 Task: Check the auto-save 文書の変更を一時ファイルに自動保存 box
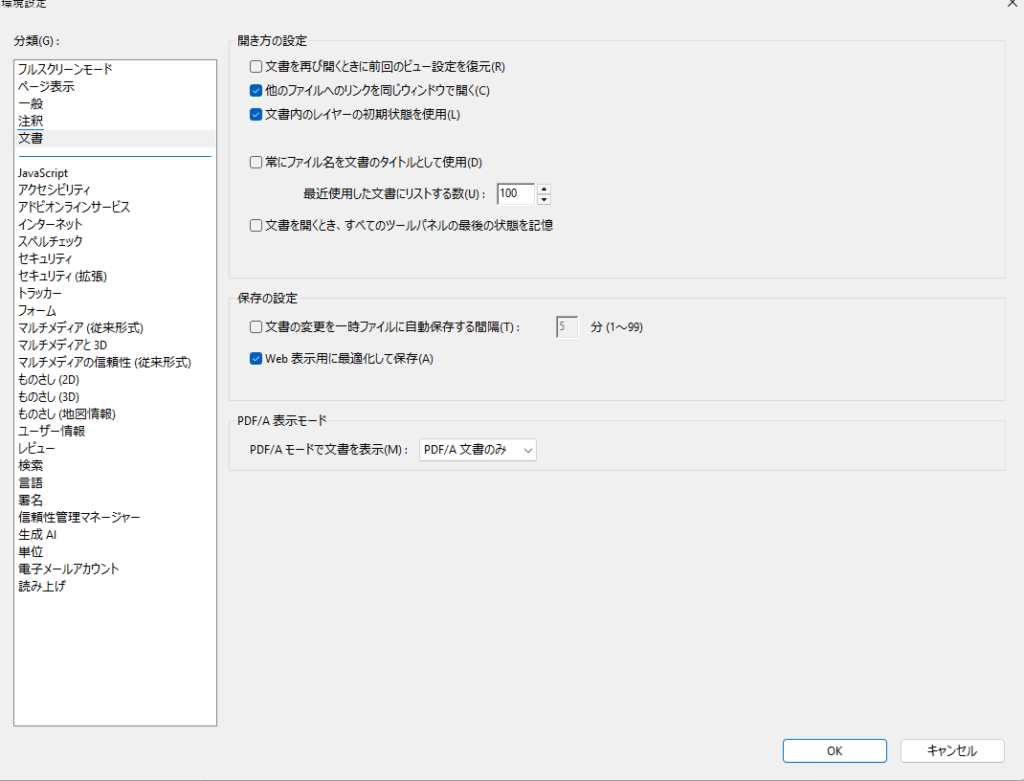click(x=256, y=326)
